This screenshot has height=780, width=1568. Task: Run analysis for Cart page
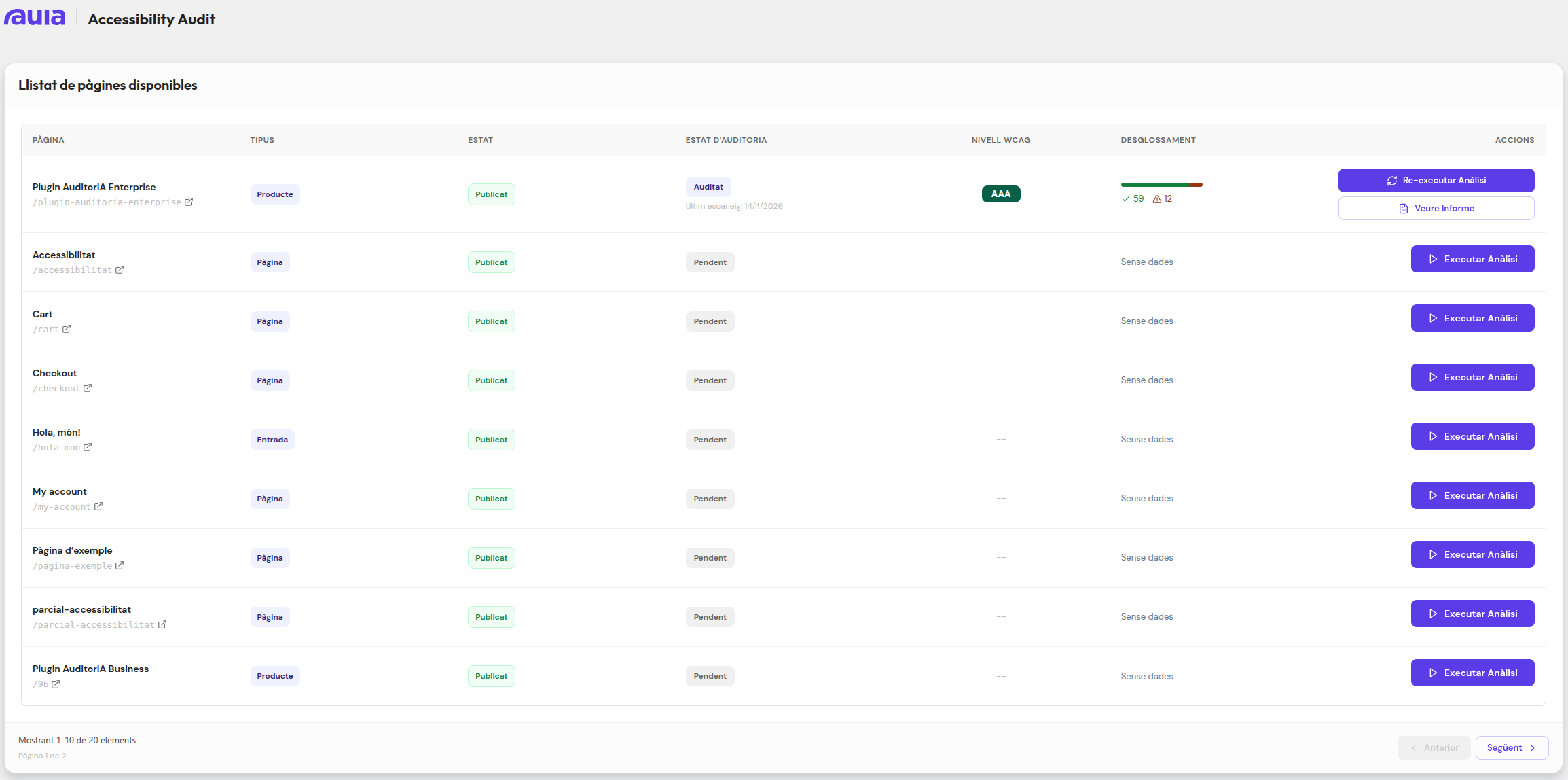click(x=1473, y=318)
